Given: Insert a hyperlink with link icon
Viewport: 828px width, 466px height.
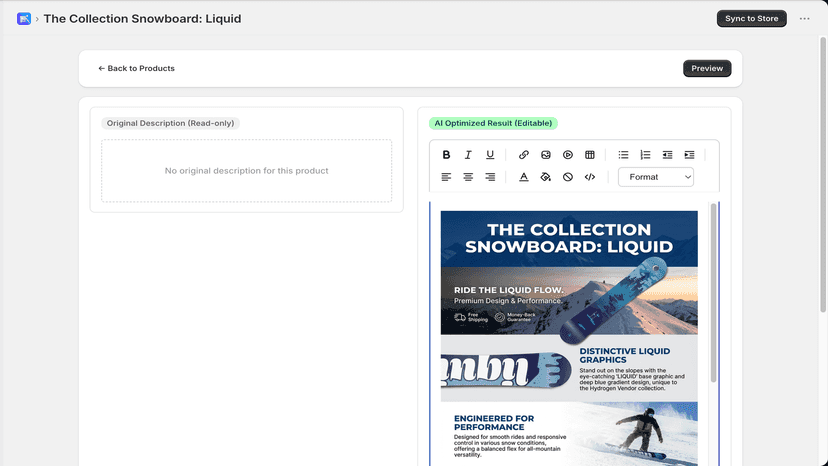Looking at the screenshot, I should click(524, 155).
